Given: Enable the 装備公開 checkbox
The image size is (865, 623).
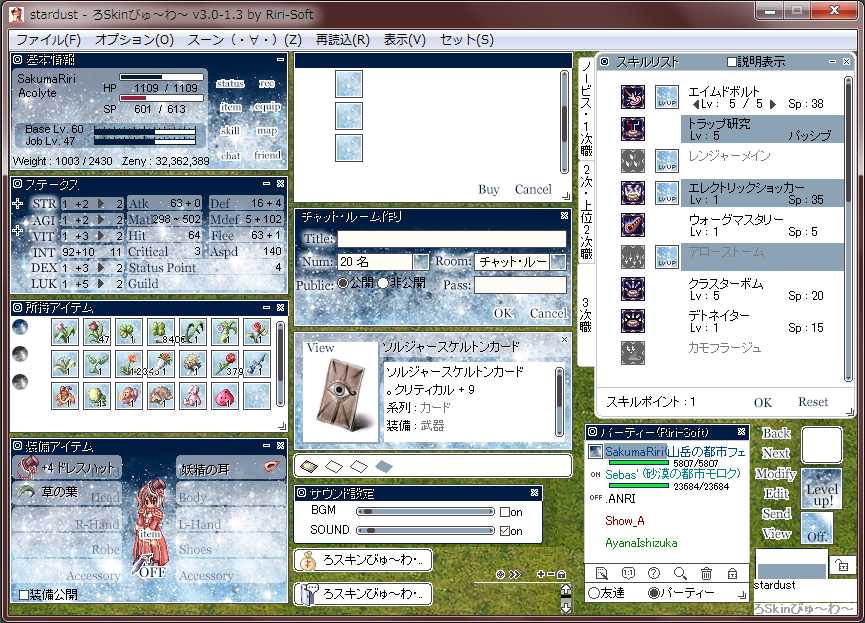Looking at the screenshot, I should [24, 595].
